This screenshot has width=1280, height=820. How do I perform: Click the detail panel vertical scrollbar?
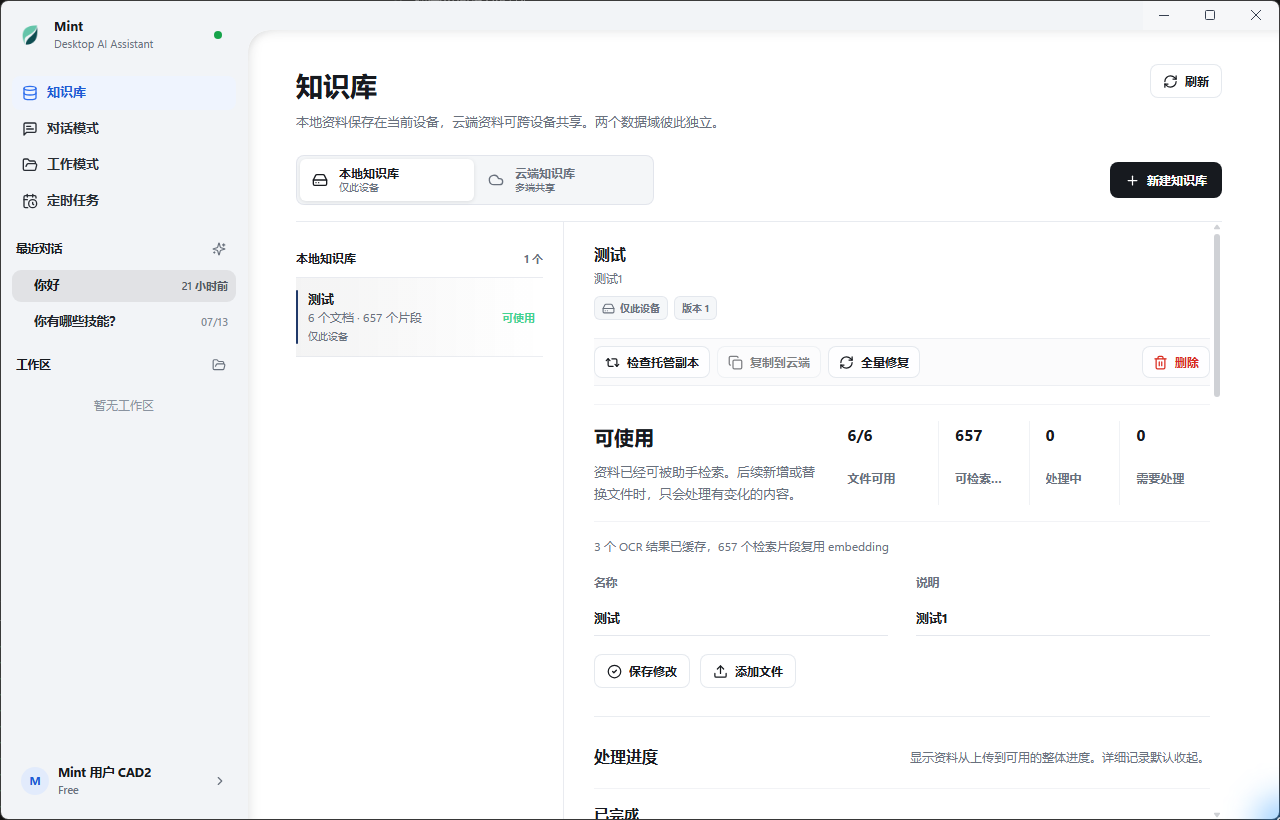point(1217,315)
